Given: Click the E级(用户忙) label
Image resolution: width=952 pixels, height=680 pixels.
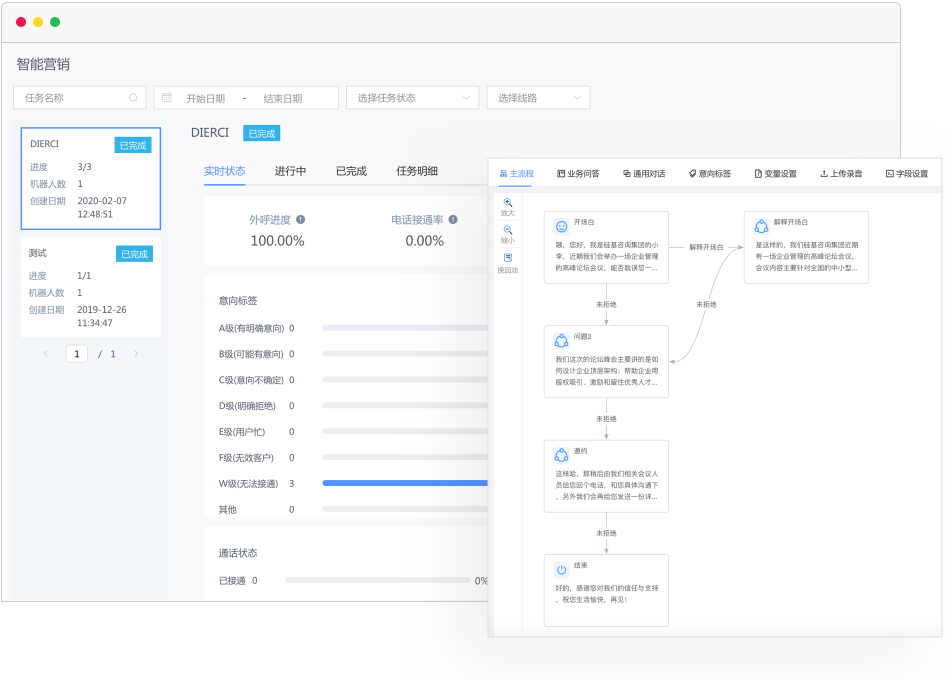Looking at the screenshot, I should pyautogui.click(x=242, y=432).
